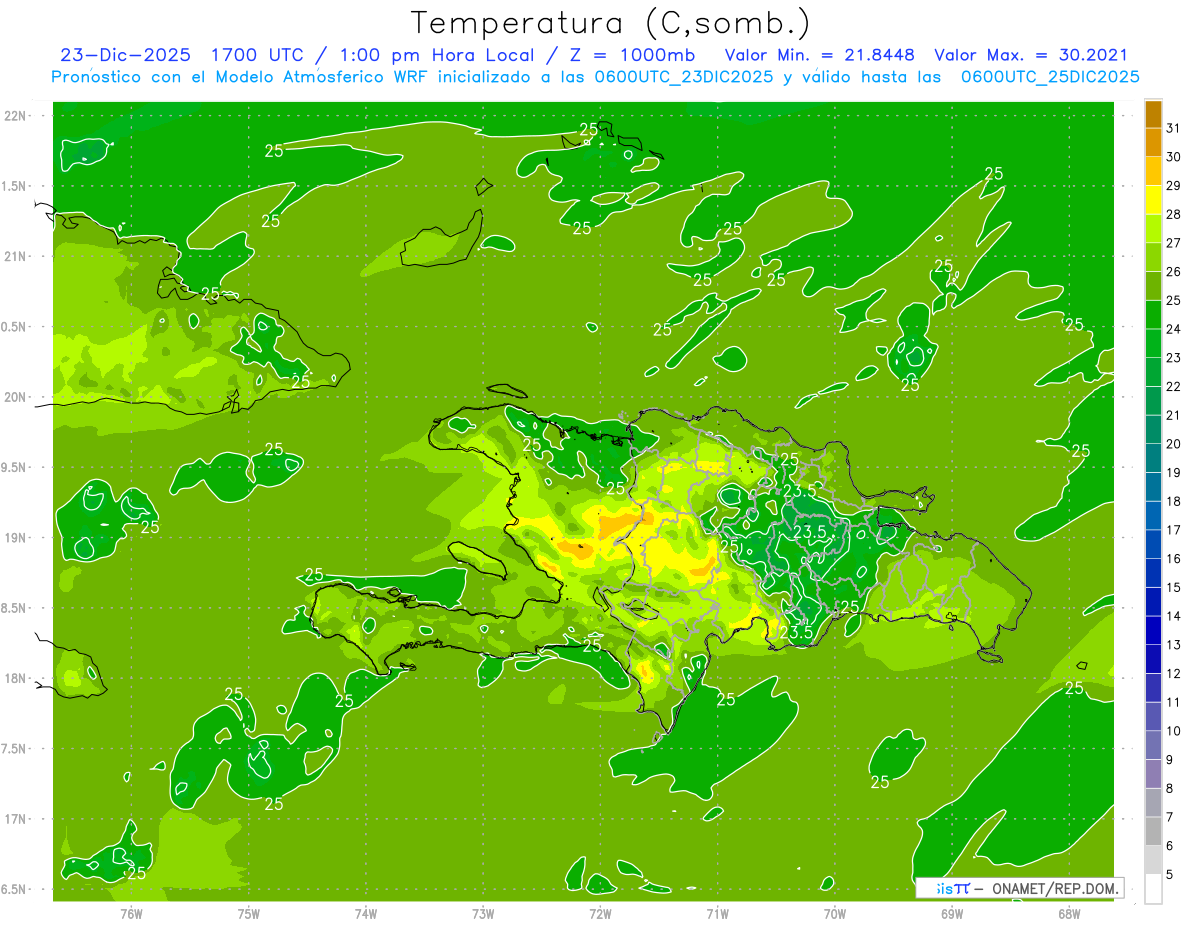Image resolution: width=1200 pixels, height=927 pixels.
Task: Click the colorbar label 5
Action: [x=1169, y=875]
